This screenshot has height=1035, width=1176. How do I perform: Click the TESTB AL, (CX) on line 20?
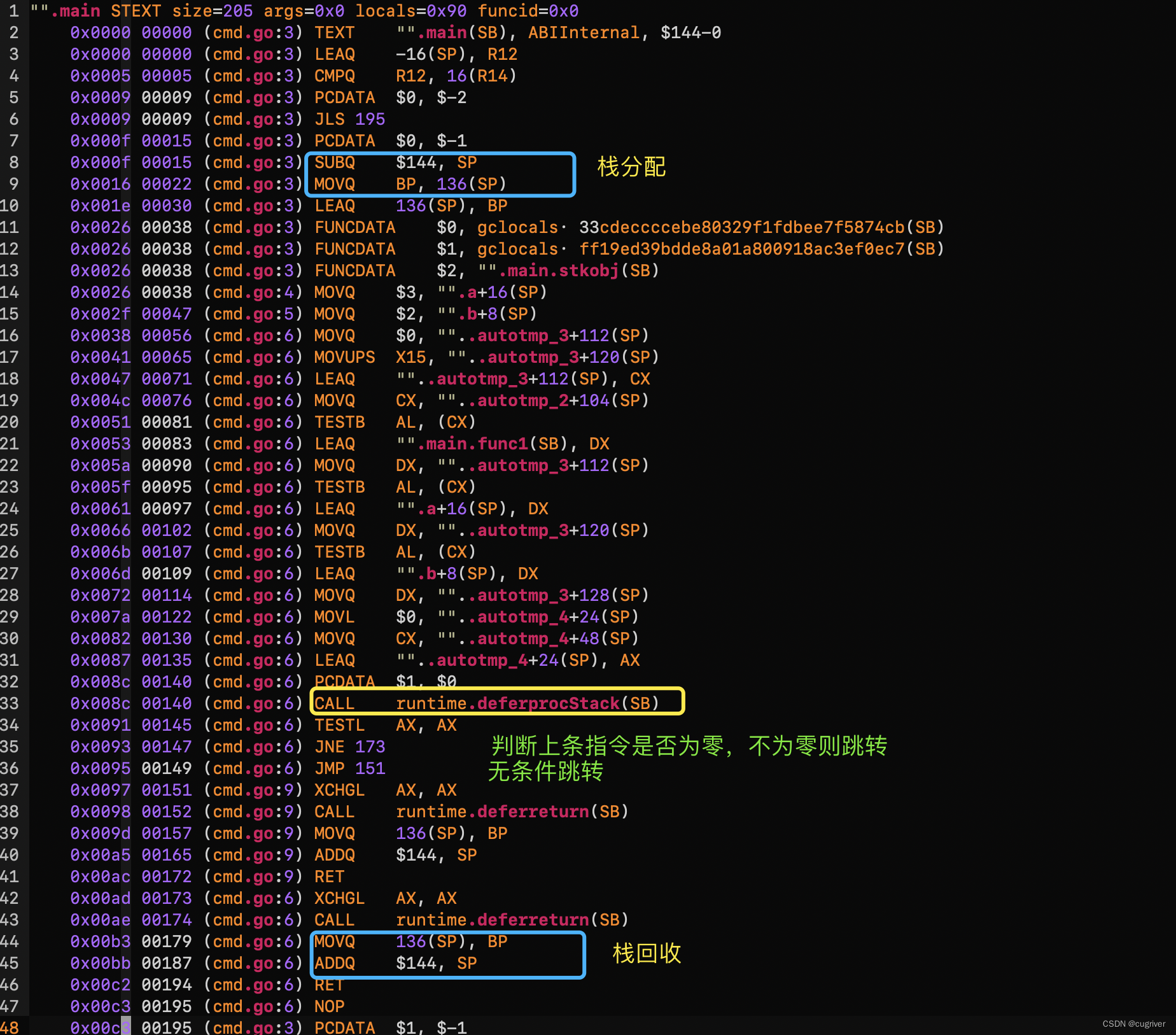(395, 422)
